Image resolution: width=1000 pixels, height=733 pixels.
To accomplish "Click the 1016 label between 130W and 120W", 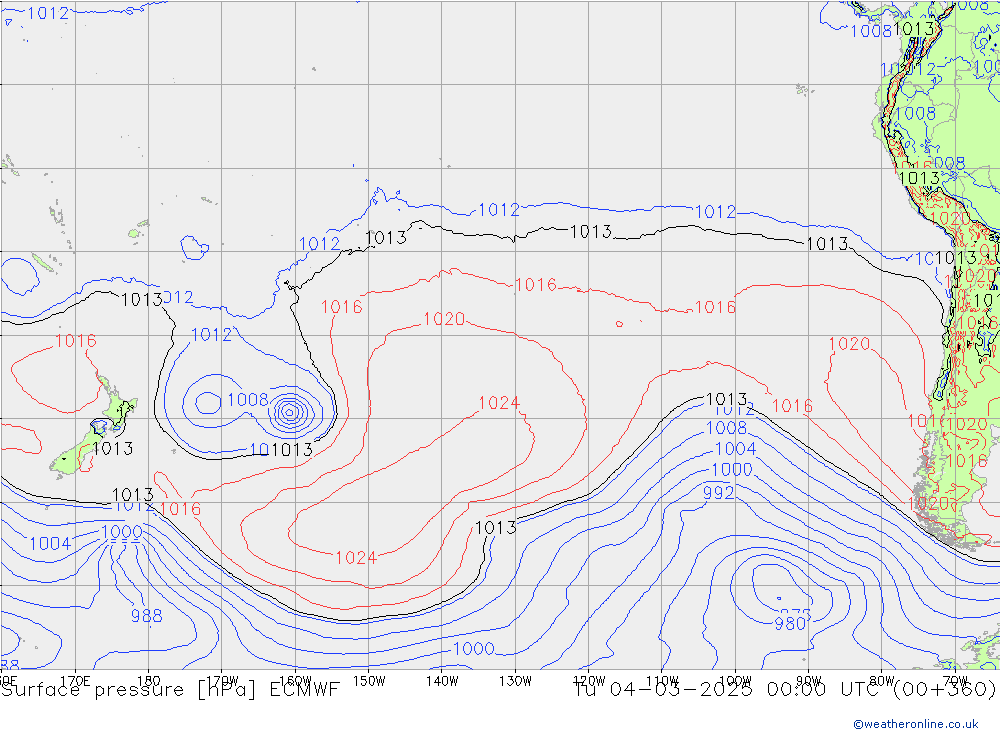I will tap(536, 285).
